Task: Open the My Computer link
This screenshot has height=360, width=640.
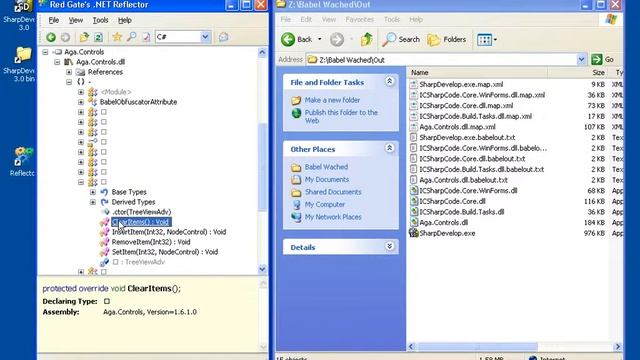Action: [x=324, y=204]
